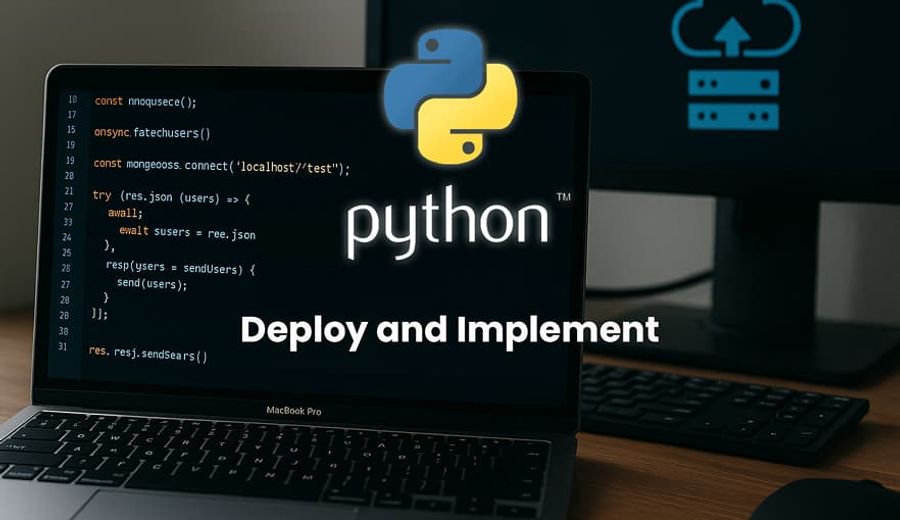Click the line containing 'connect('localhost'/'test")'
900x520 pixels.
tap(221, 166)
